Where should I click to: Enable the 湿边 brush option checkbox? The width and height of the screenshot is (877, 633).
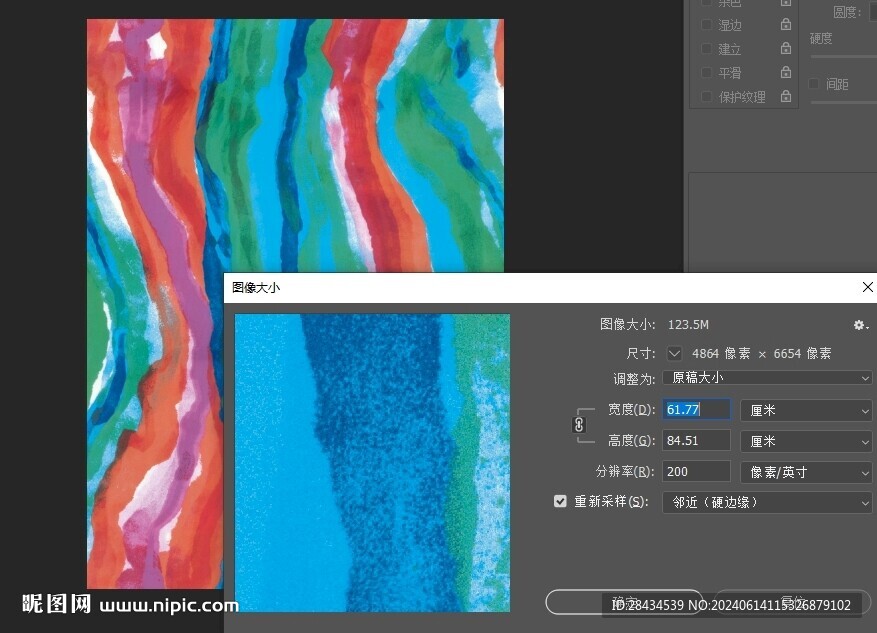(706, 25)
